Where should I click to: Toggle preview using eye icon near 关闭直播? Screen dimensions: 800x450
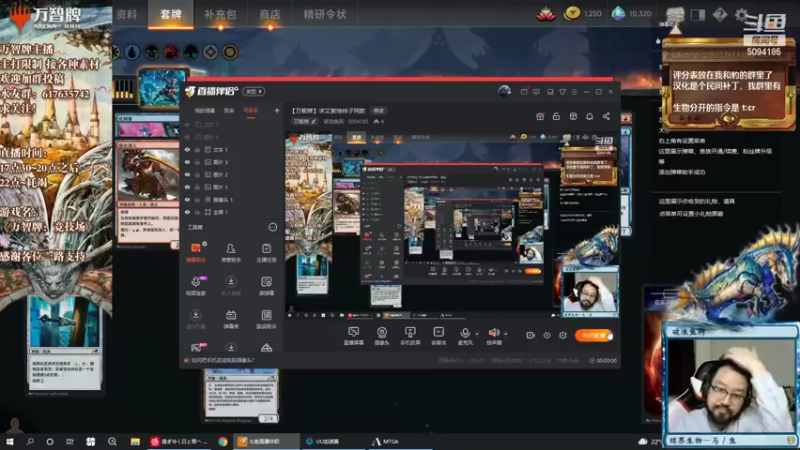pyautogui.click(x=547, y=335)
